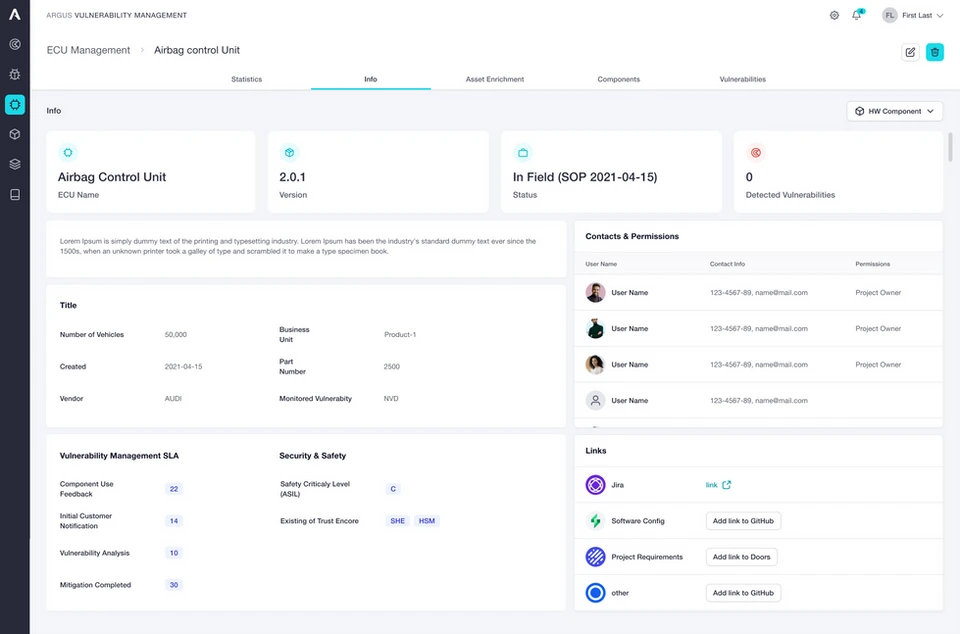Click the Vendor value AUDI
Image resolution: width=960 pixels, height=634 pixels.
(173, 398)
